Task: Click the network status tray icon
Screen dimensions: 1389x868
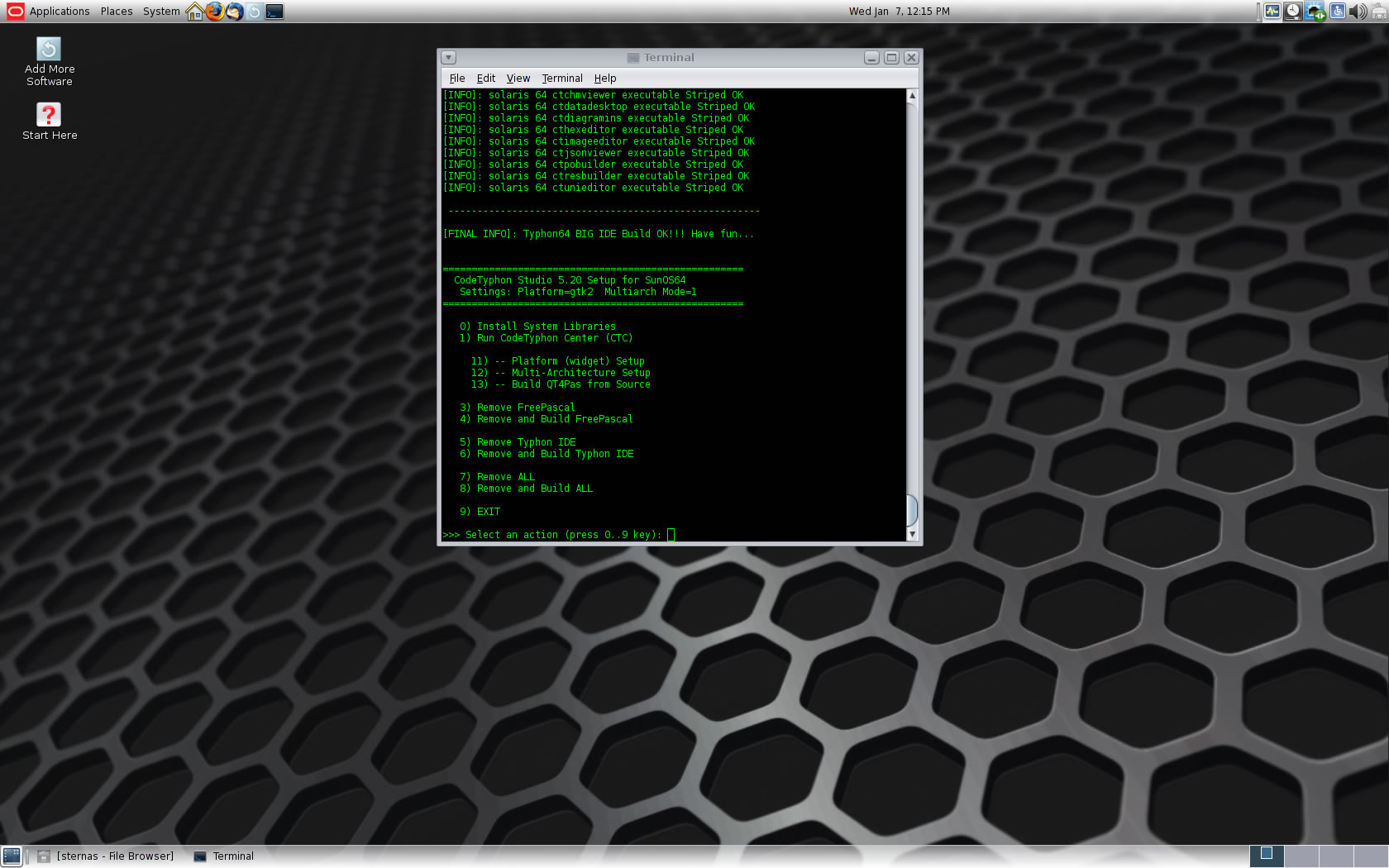Action: (x=1315, y=12)
